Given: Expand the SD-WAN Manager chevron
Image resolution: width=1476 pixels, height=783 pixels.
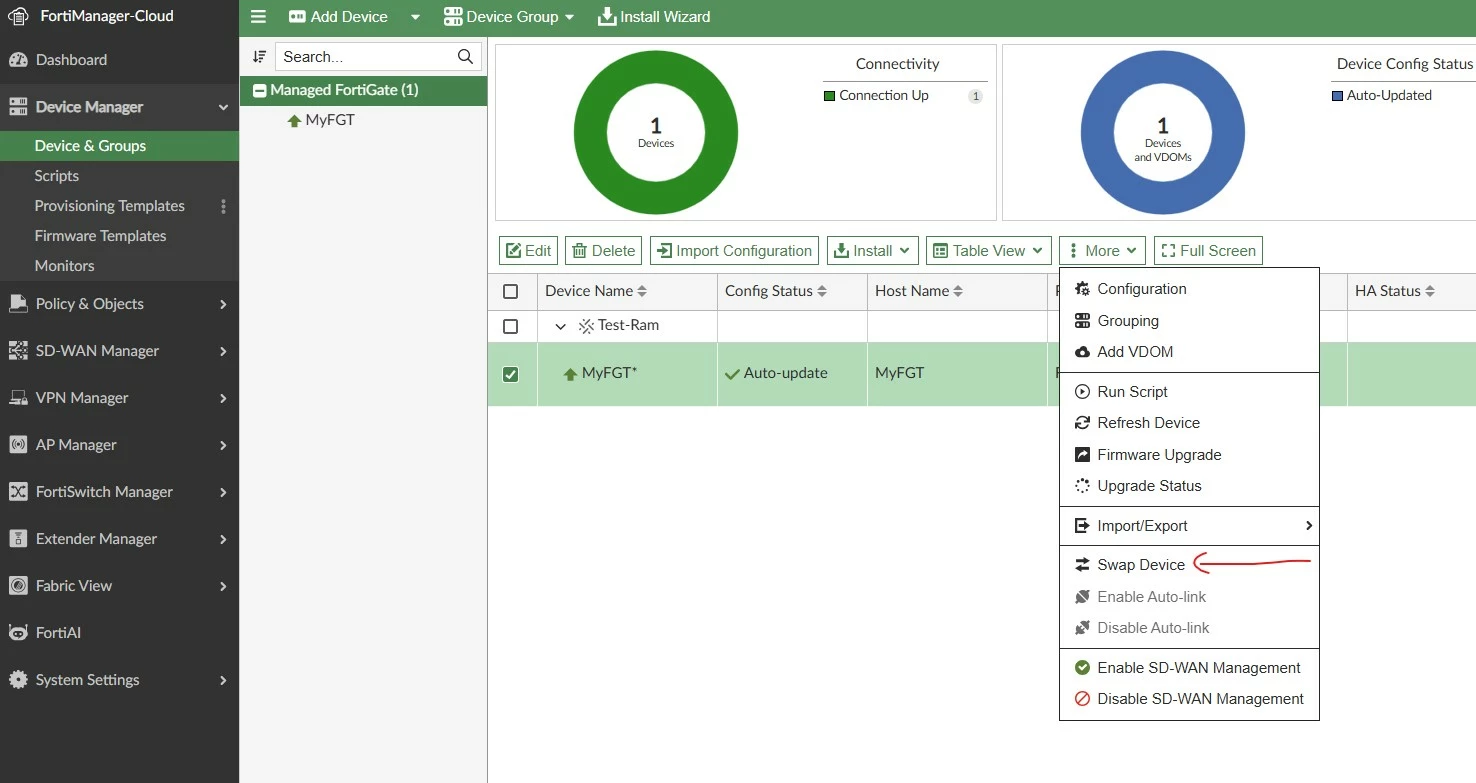Looking at the screenshot, I should click(x=223, y=351).
